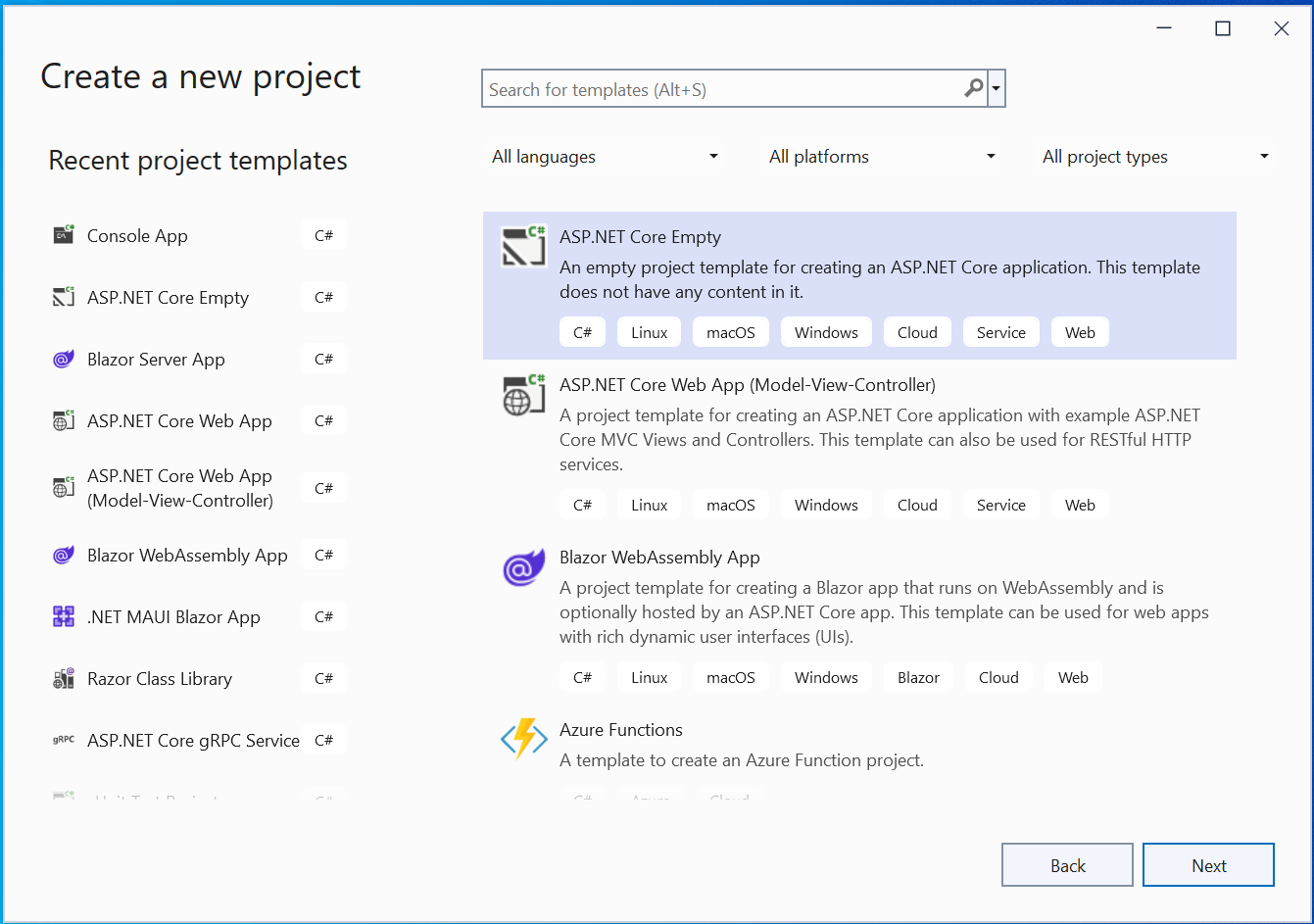Click the Azure Functions lightning icon
1314x924 pixels.
point(523,739)
